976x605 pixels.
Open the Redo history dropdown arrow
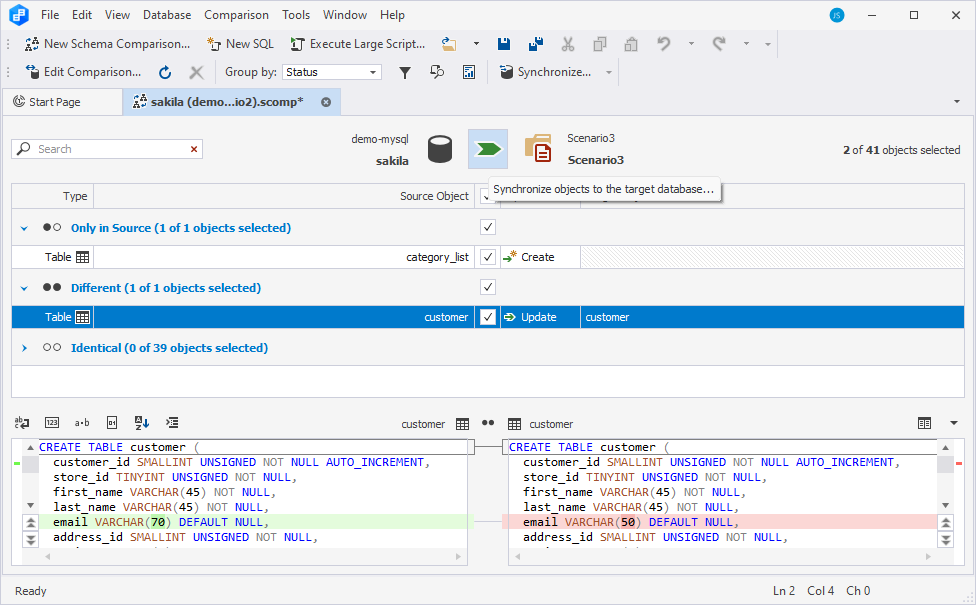click(746, 44)
